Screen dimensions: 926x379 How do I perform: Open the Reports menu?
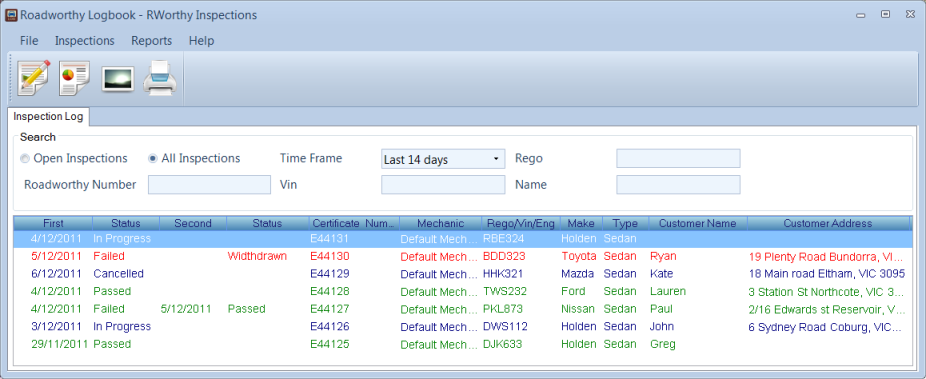click(x=152, y=41)
